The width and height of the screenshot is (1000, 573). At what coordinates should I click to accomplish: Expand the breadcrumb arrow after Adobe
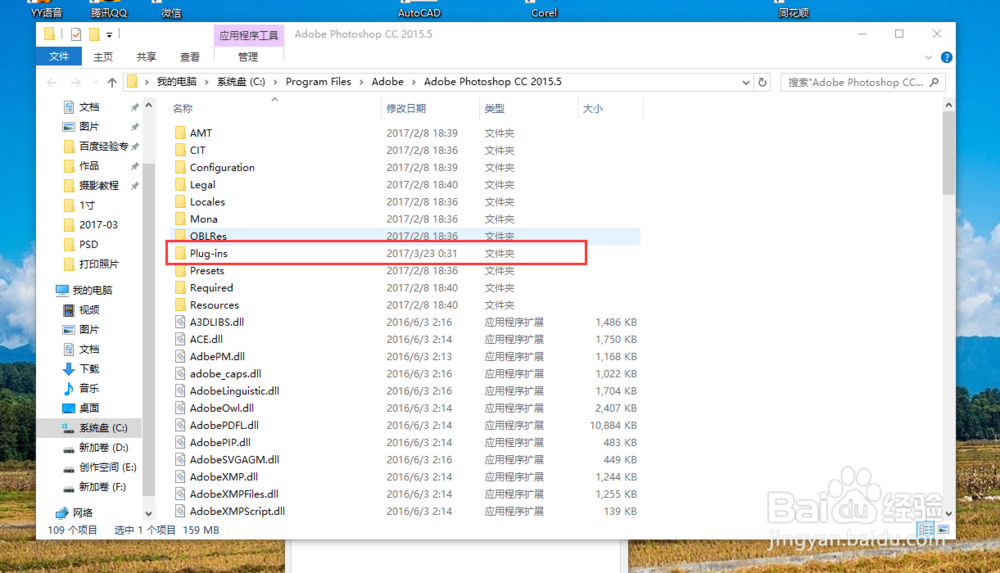coord(414,82)
